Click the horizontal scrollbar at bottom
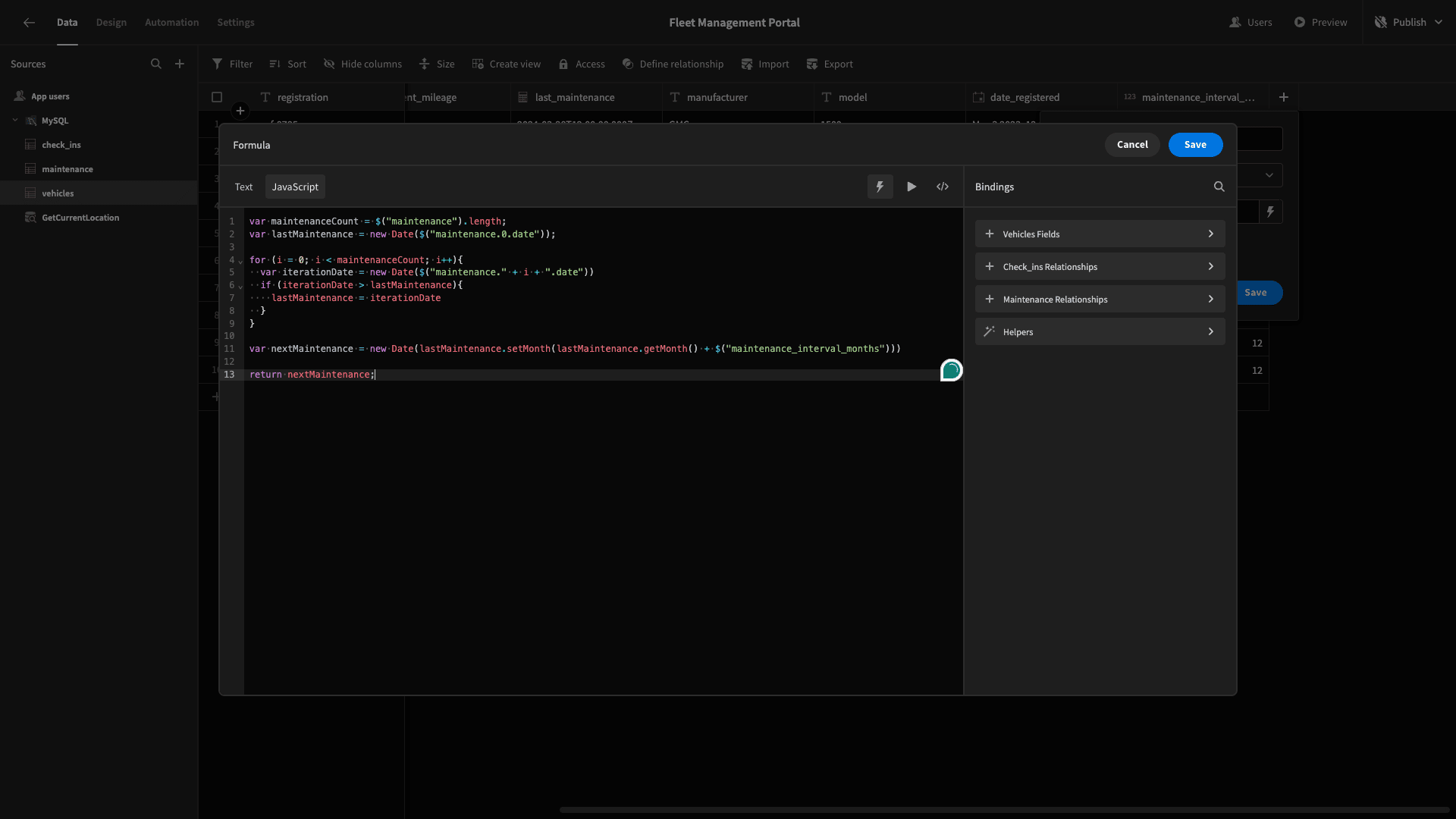The width and height of the screenshot is (1456, 819). (1005, 810)
